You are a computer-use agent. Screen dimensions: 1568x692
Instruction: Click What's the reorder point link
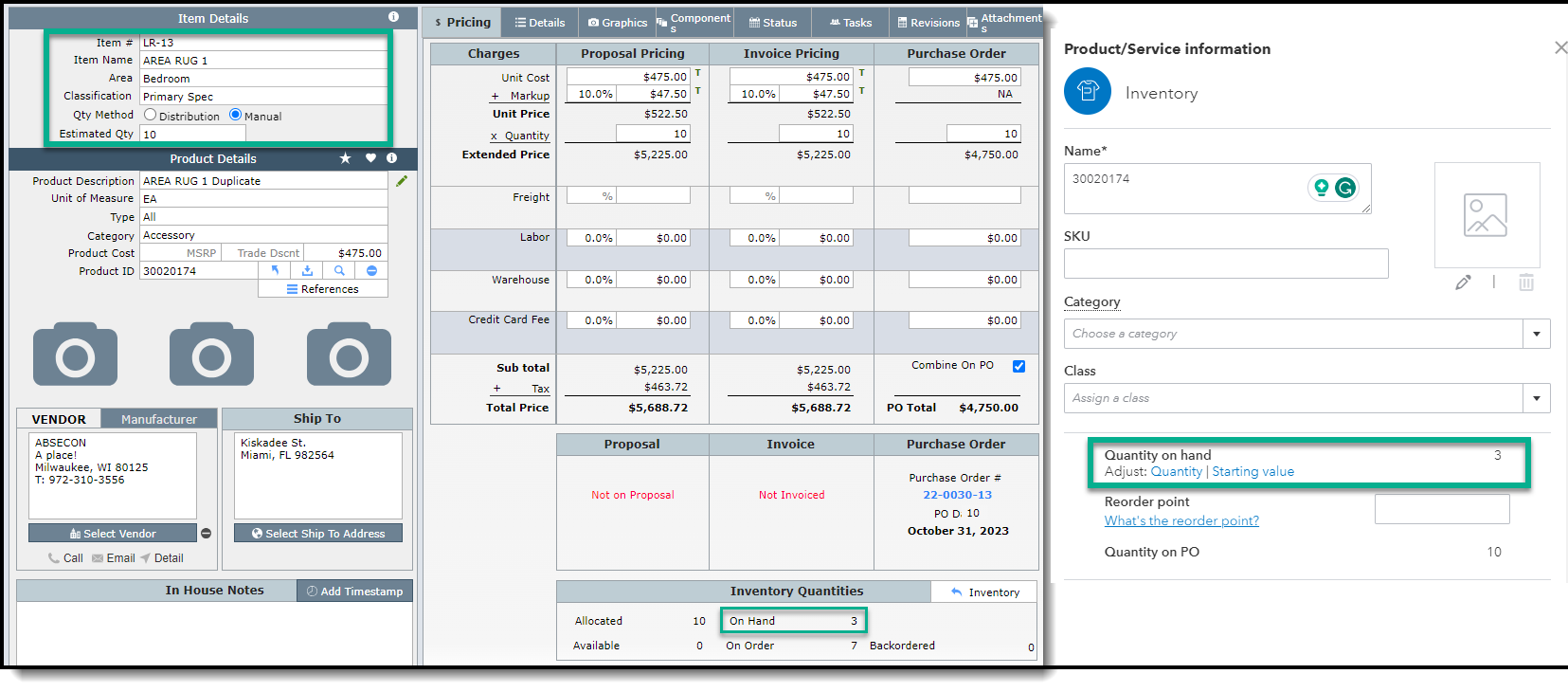click(x=1181, y=520)
